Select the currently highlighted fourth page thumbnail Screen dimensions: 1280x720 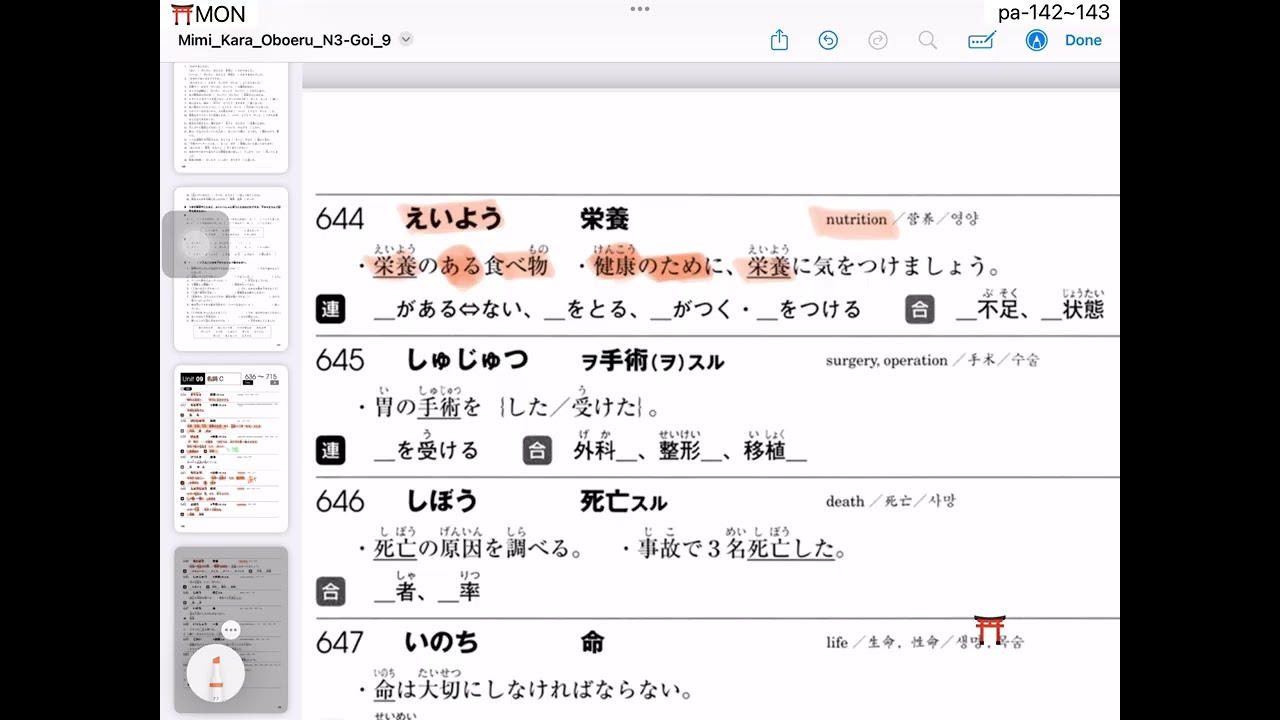[231, 629]
